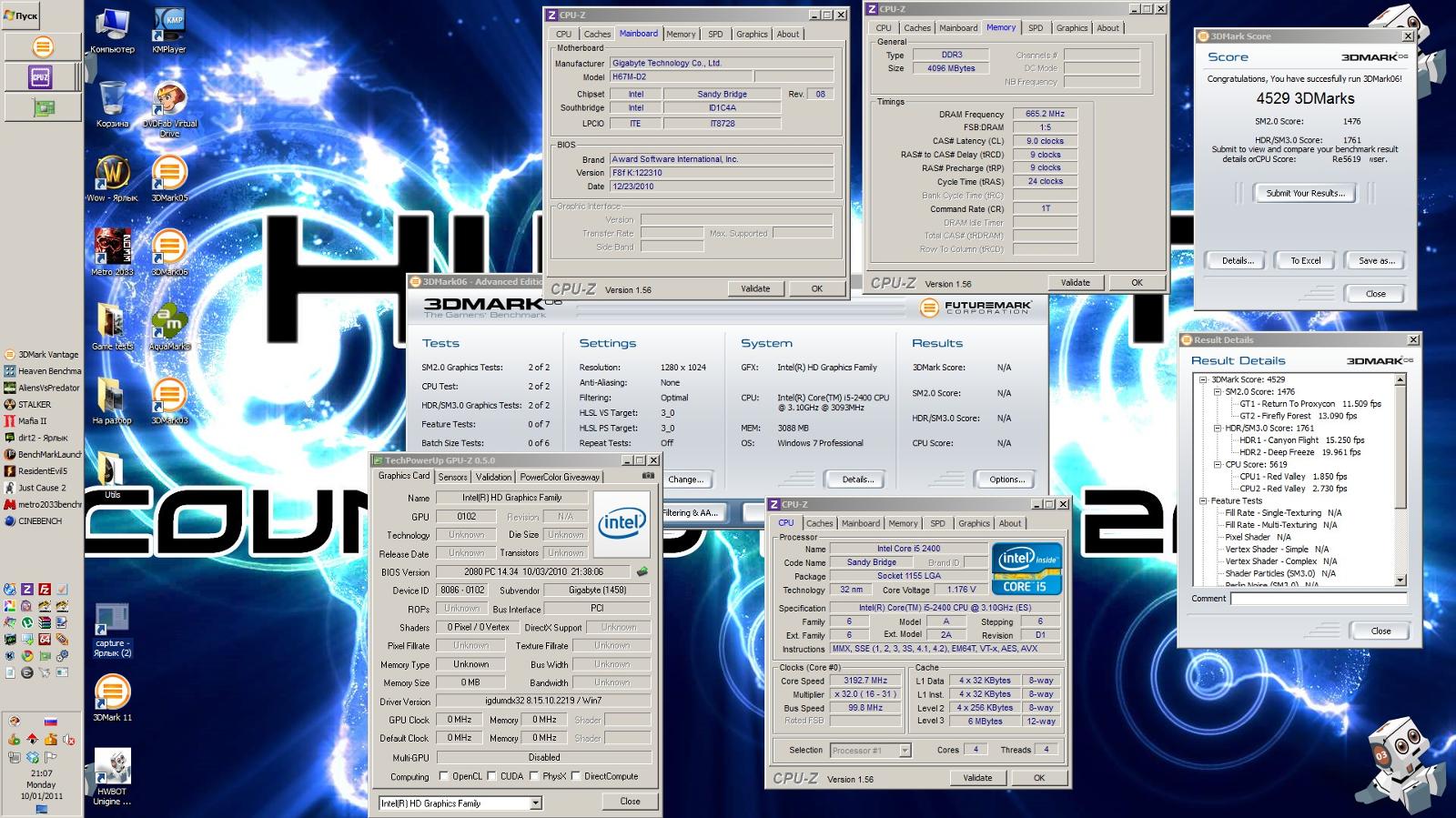Select SPD tab in mainboard CPU-Z window

click(x=715, y=34)
